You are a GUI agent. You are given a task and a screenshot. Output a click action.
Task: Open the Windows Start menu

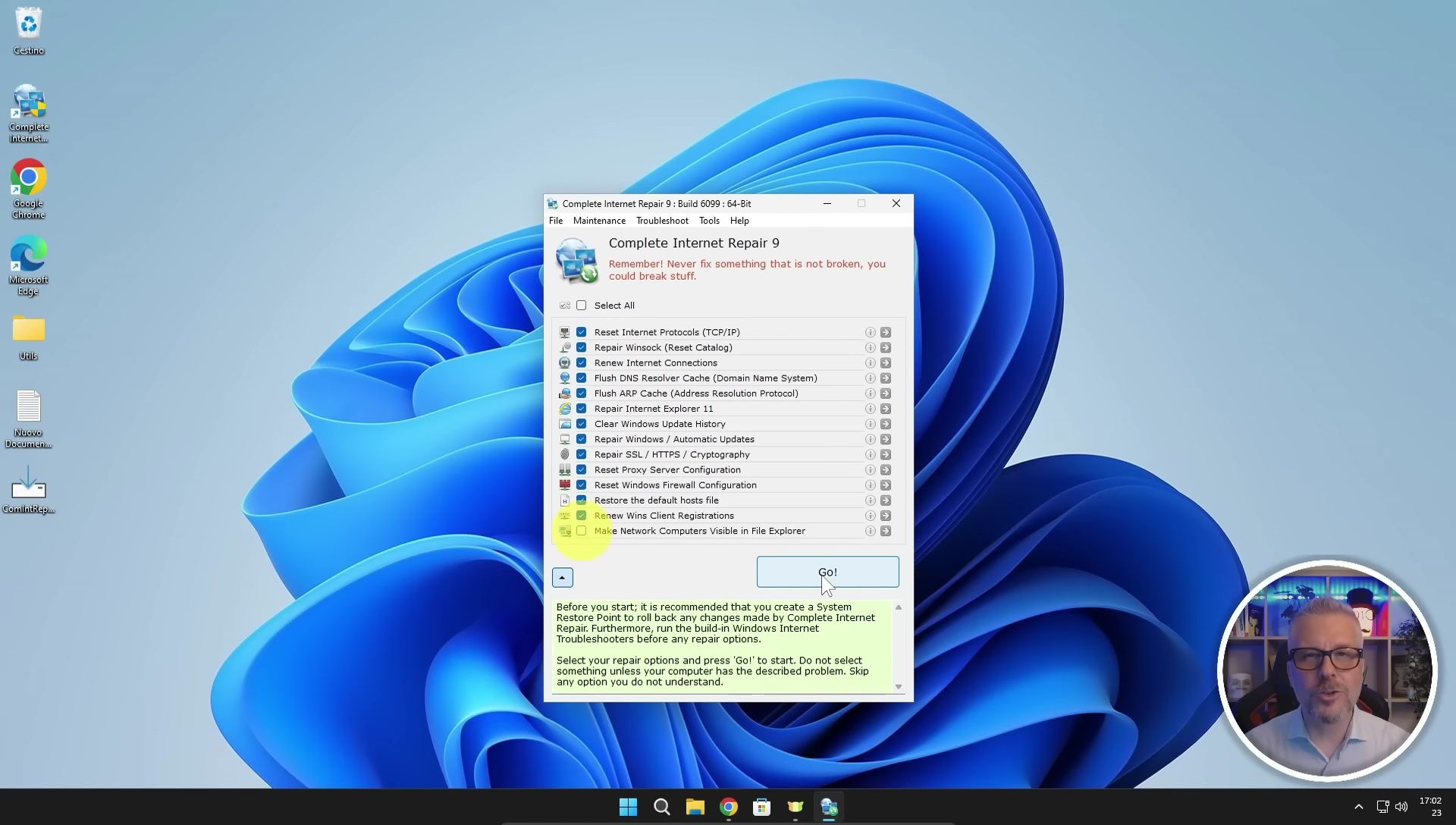628,807
